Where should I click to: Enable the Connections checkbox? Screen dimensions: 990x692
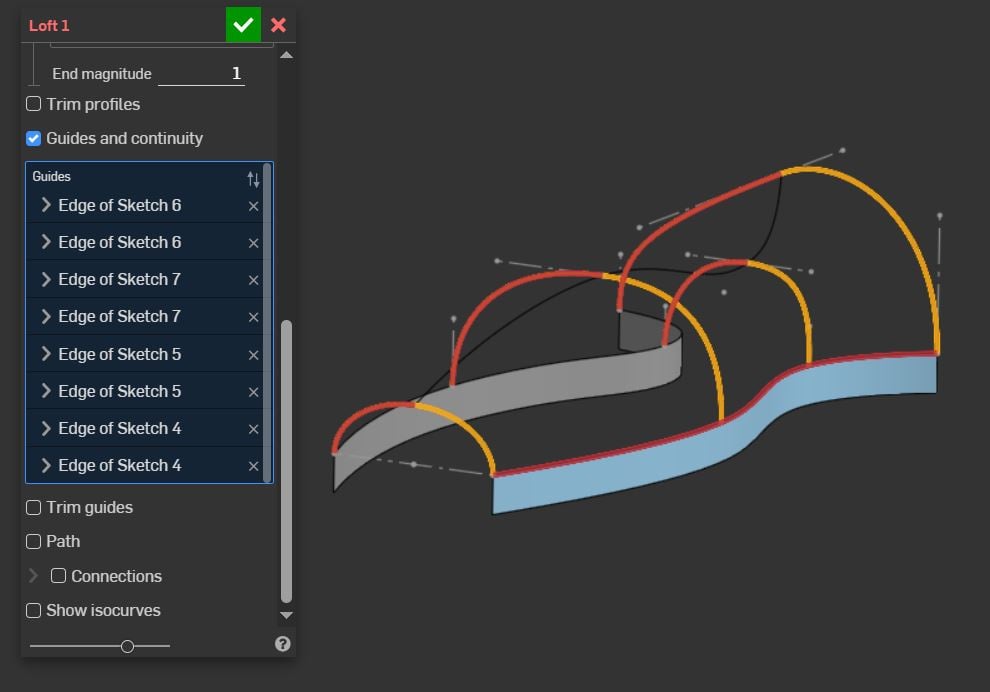(58, 576)
